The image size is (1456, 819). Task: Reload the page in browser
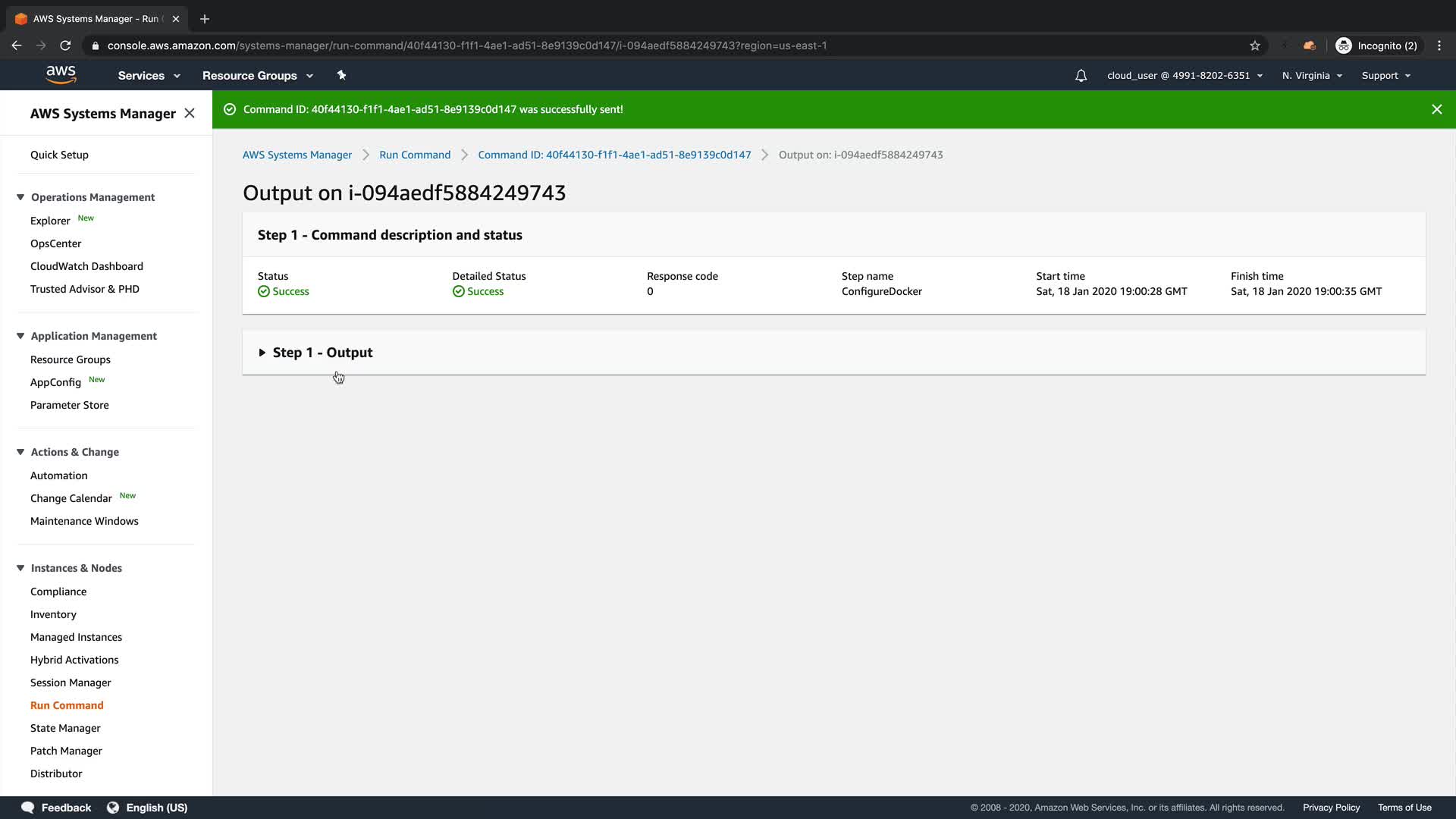coord(65,45)
